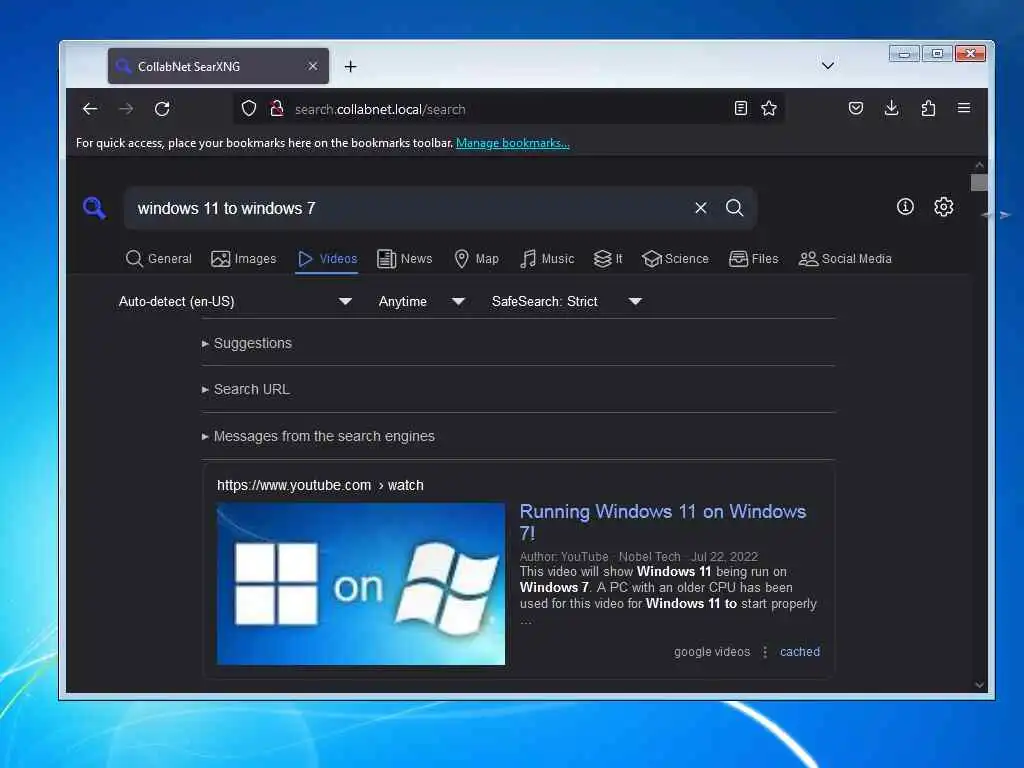Expand Messages from the search engines
This screenshot has height=768, width=1024.
tap(318, 436)
